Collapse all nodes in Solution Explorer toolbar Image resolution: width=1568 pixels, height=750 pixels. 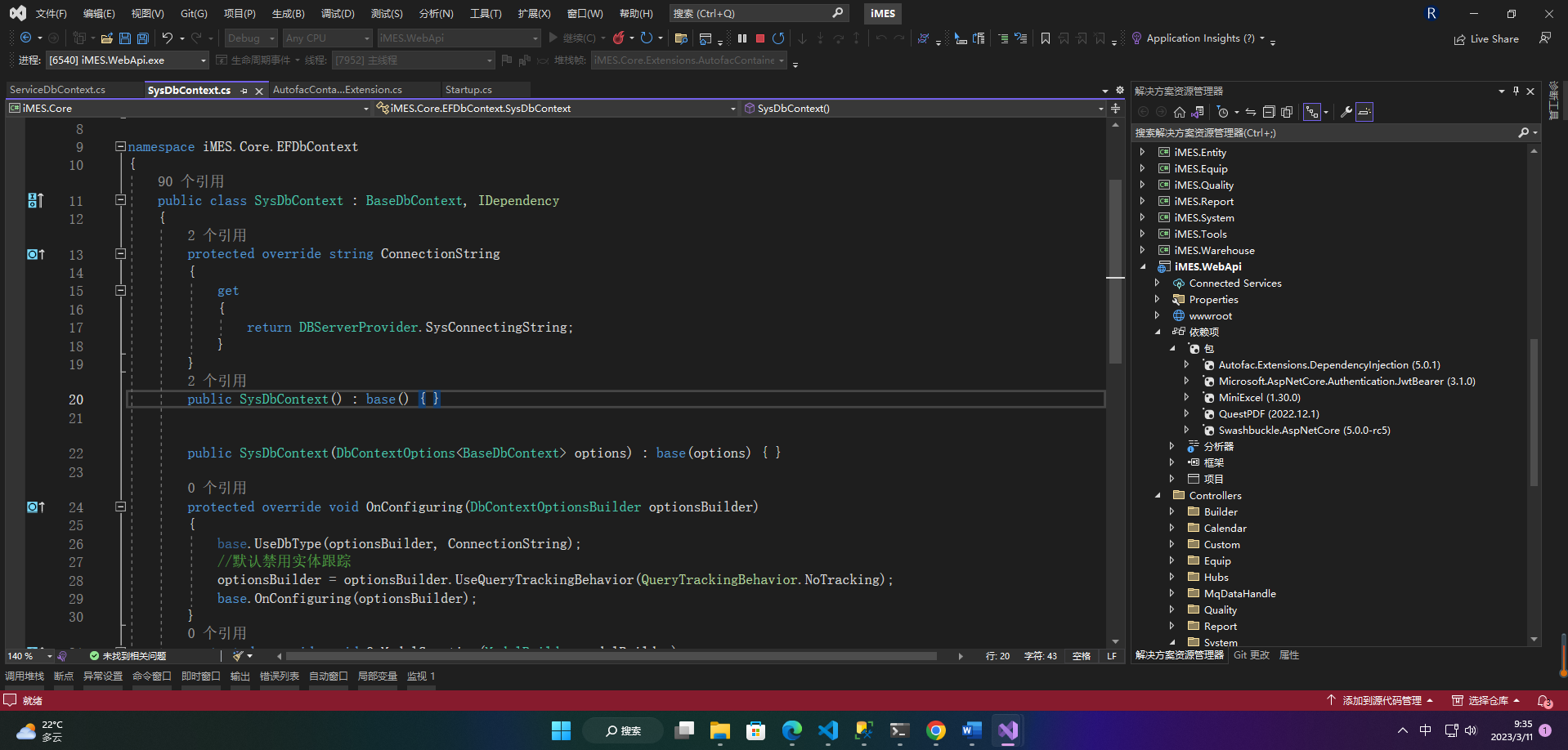coord(1269,113)
